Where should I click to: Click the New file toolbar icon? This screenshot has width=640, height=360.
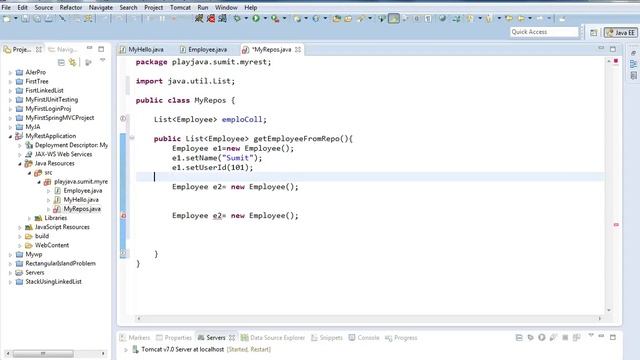(7, 19)
